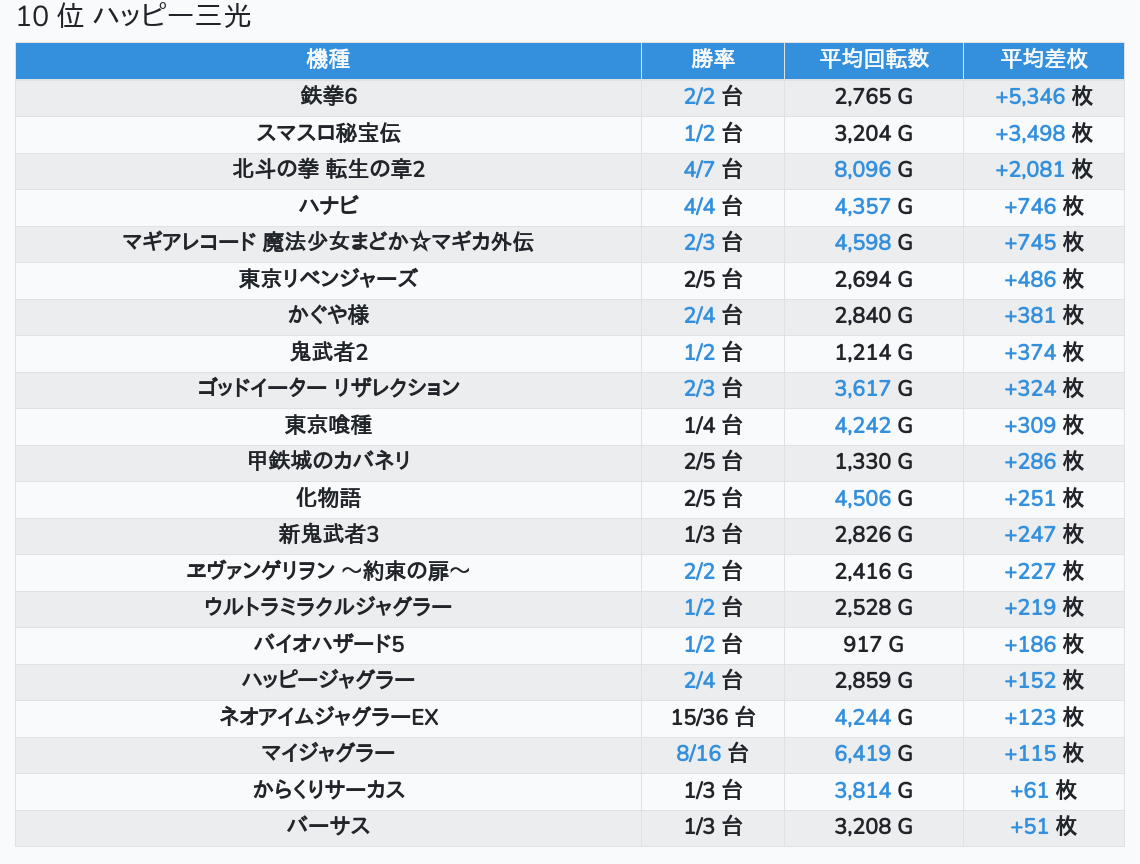Click the +486 value for 東京リベンジャーズ
The width and height of the screenshot is (1140, 864).
coord(1030,279)
